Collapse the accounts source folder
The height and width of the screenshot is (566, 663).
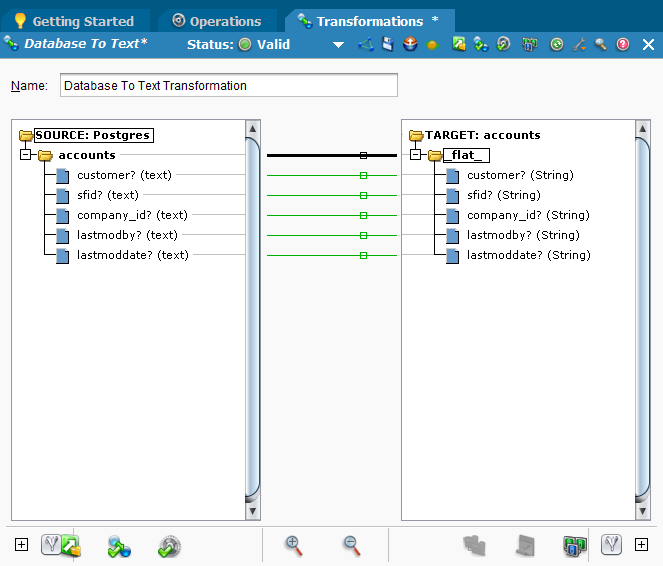pyautogui.click(x=26, y=155)
